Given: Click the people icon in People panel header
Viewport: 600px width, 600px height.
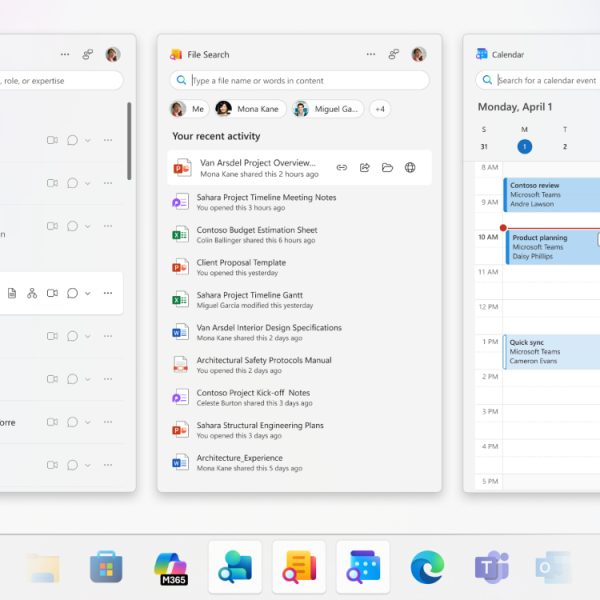Looking at the screenshot, I should pos(88,54).
